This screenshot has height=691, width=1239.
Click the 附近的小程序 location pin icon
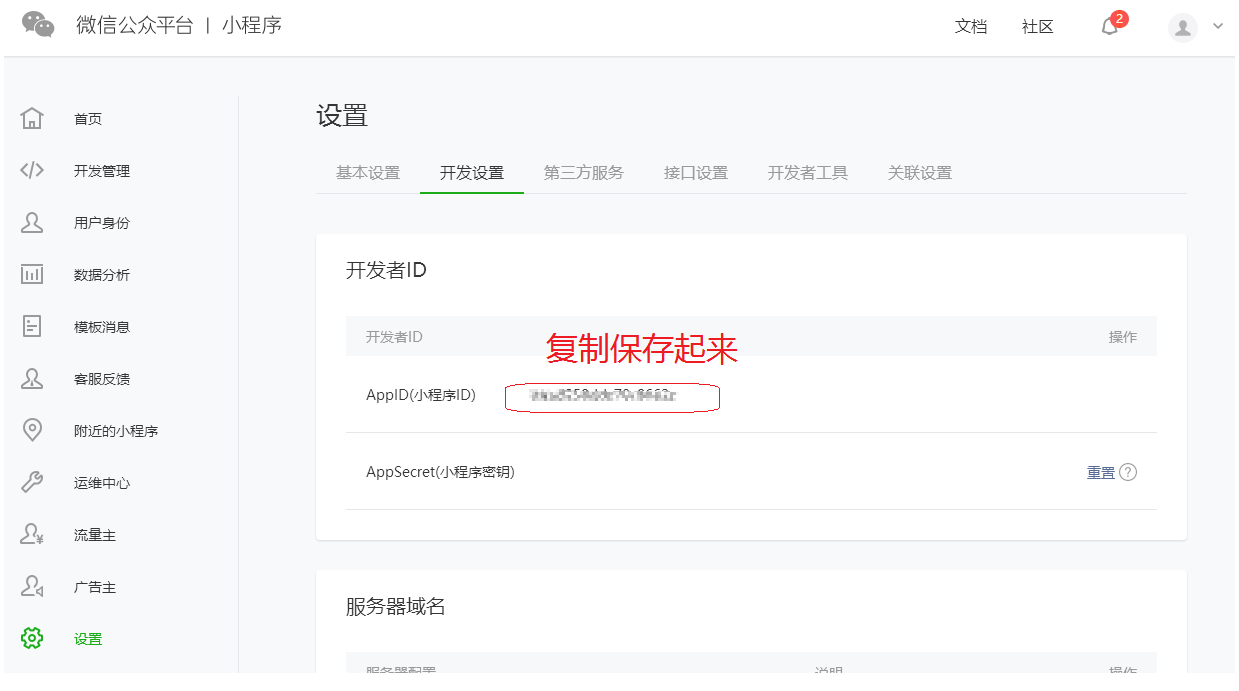pos(32,430)
